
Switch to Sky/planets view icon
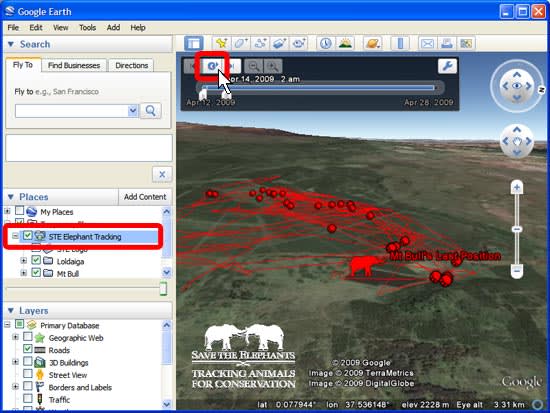(x=373, y=44)
